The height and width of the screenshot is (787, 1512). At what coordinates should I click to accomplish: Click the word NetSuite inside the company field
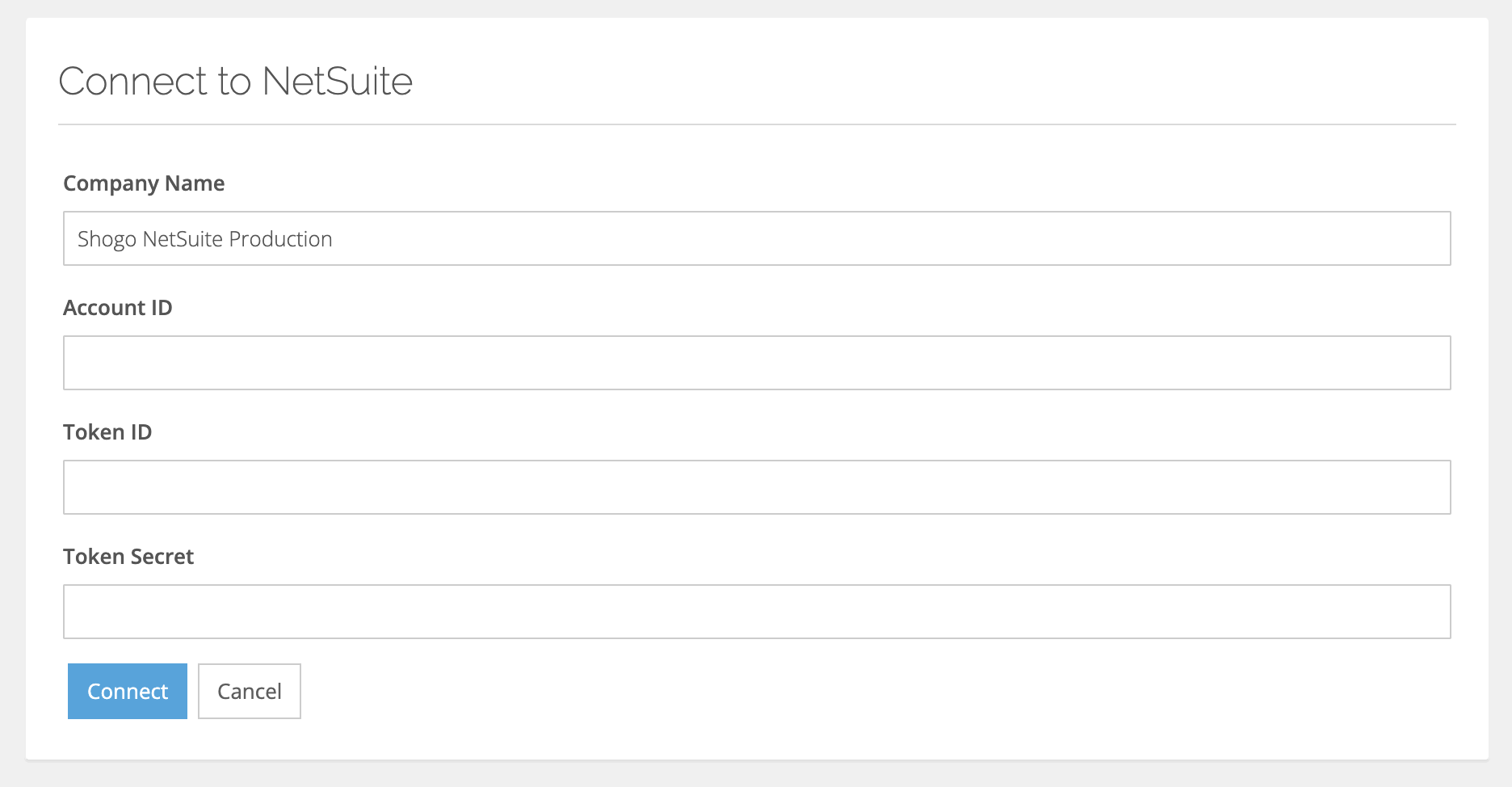(x=183, y=239)
